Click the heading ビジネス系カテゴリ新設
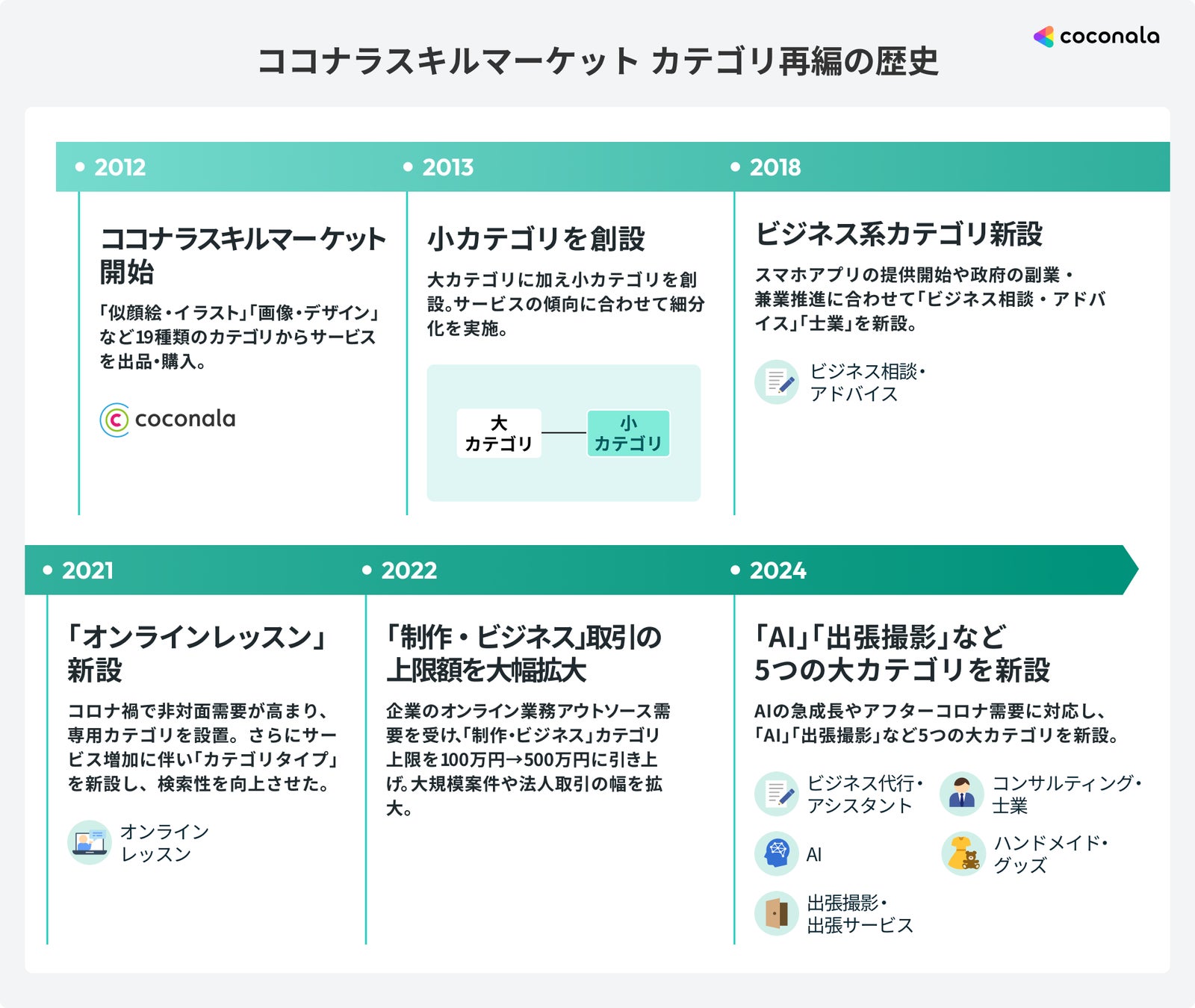The image size is (1195, 1008). click(898, 234)
